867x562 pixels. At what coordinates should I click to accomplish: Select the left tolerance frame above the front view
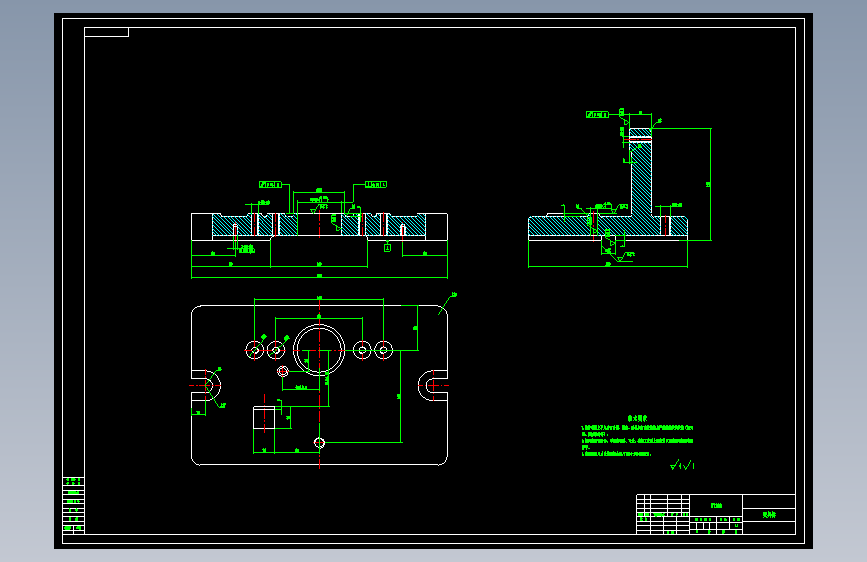tap(270, 184)
